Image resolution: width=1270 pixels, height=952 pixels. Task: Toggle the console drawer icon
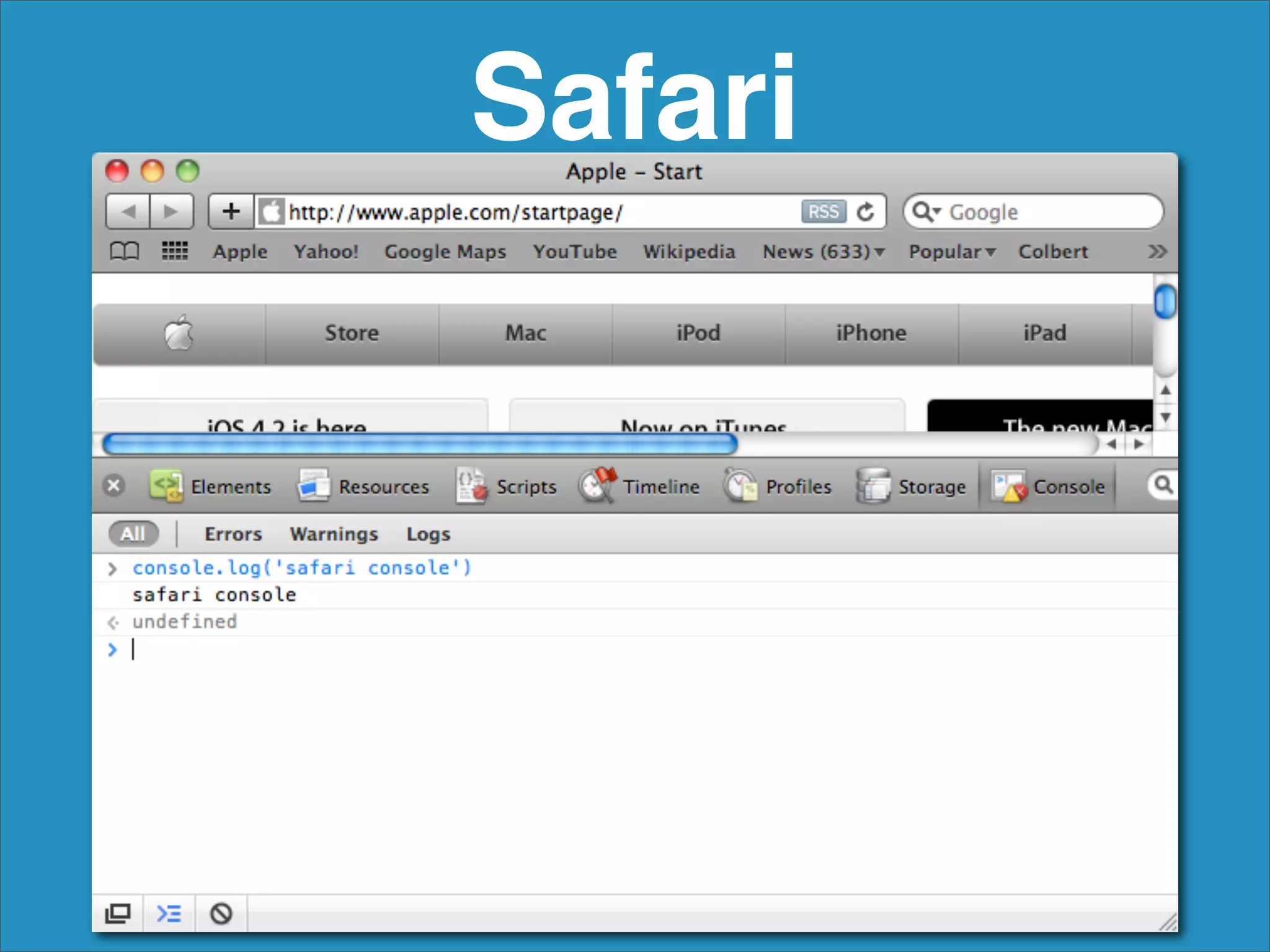tap(169, 913)
